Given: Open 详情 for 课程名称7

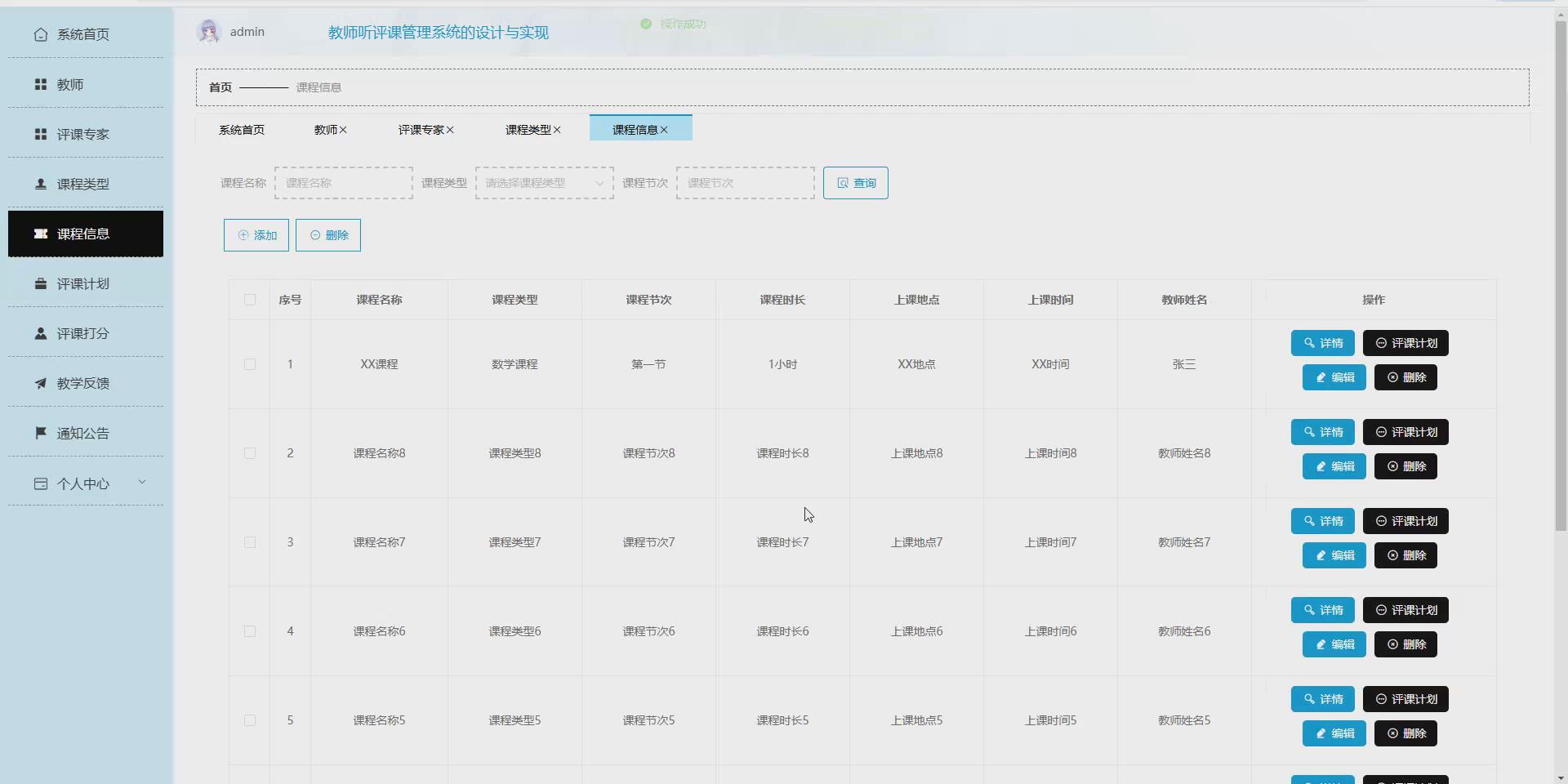Looking at the screenshot, I should click(x=1323, y=521).
